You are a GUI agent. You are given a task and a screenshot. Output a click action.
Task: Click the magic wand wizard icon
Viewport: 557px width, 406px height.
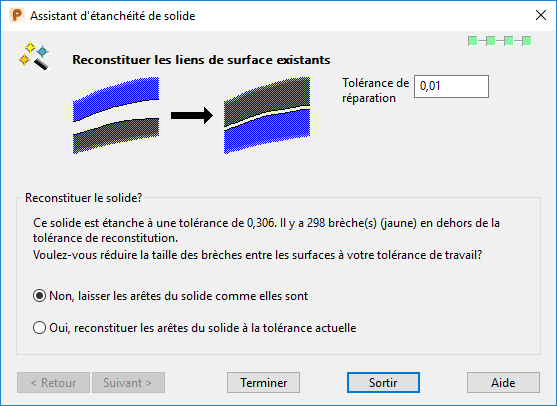[33, 56]
